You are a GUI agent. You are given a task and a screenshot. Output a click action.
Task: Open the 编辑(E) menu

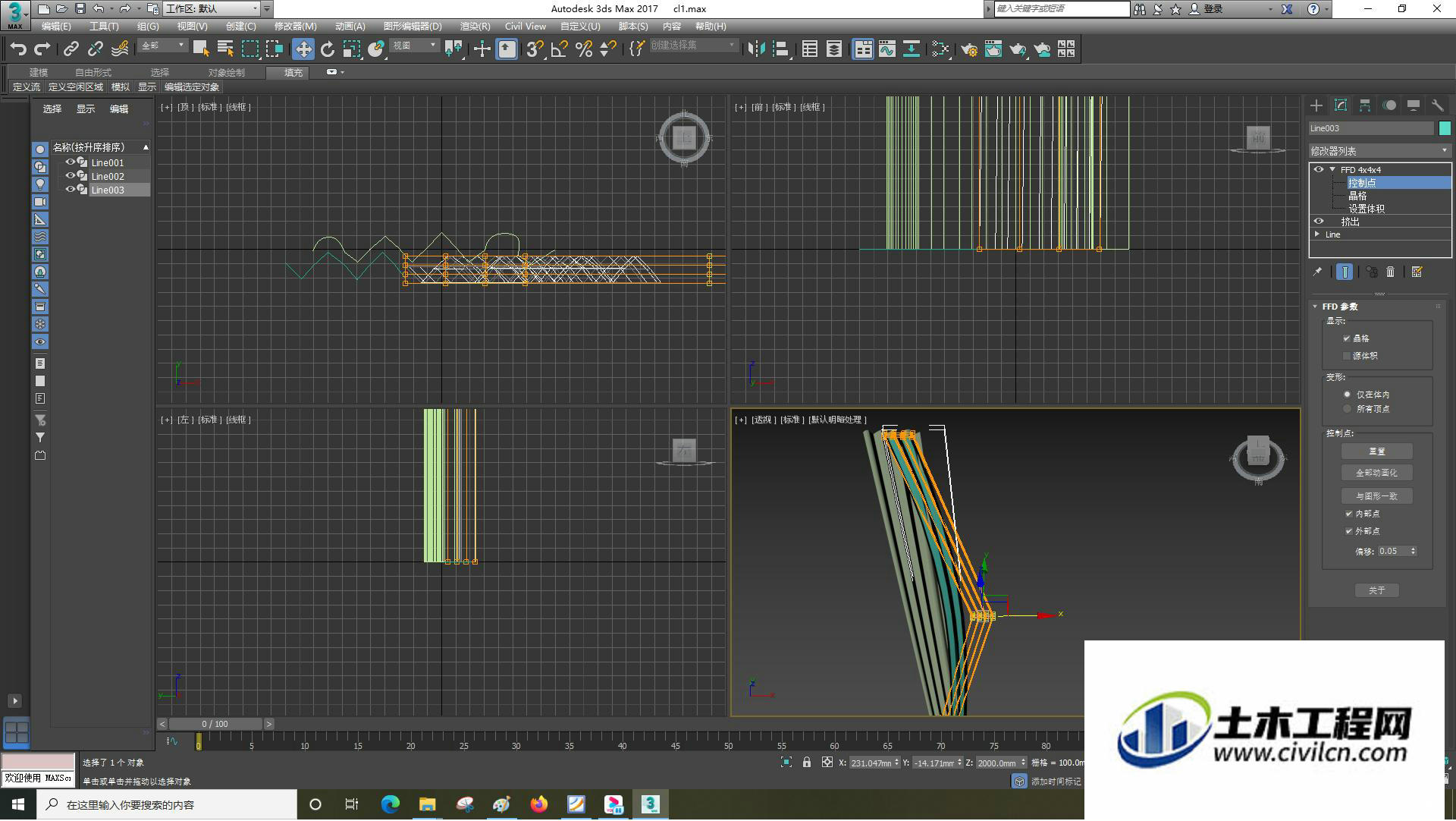(56, 27)
